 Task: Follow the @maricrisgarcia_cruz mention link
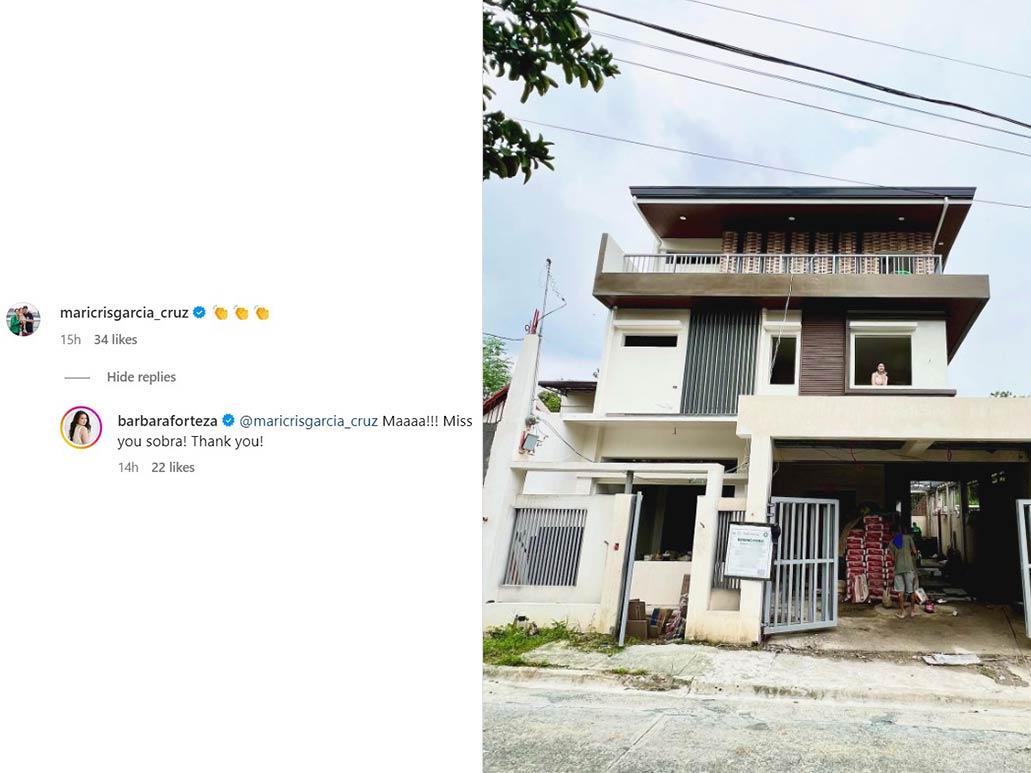[308, 421]
